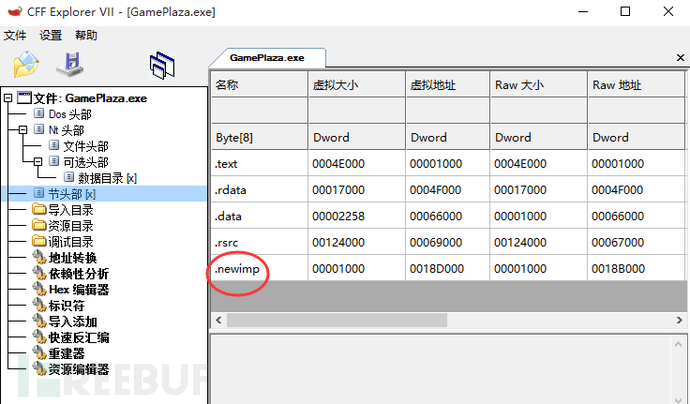Screen dimensions: 690x404
Task: Click the windows cascade toolbar icon
Action: tap(162, 66)
